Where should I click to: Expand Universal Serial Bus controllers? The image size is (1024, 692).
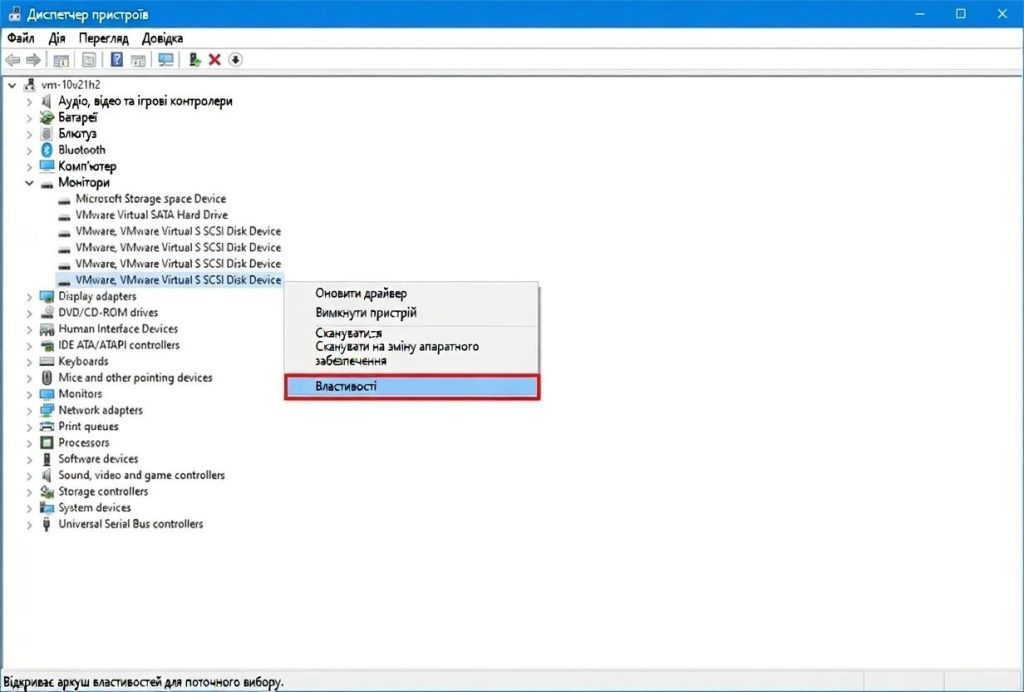(x=29, y=525)
